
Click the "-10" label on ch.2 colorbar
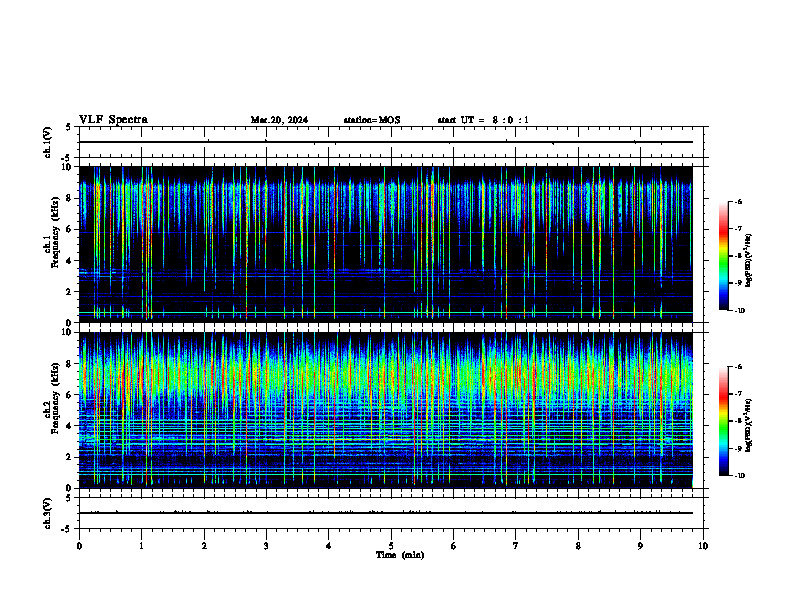739,476
